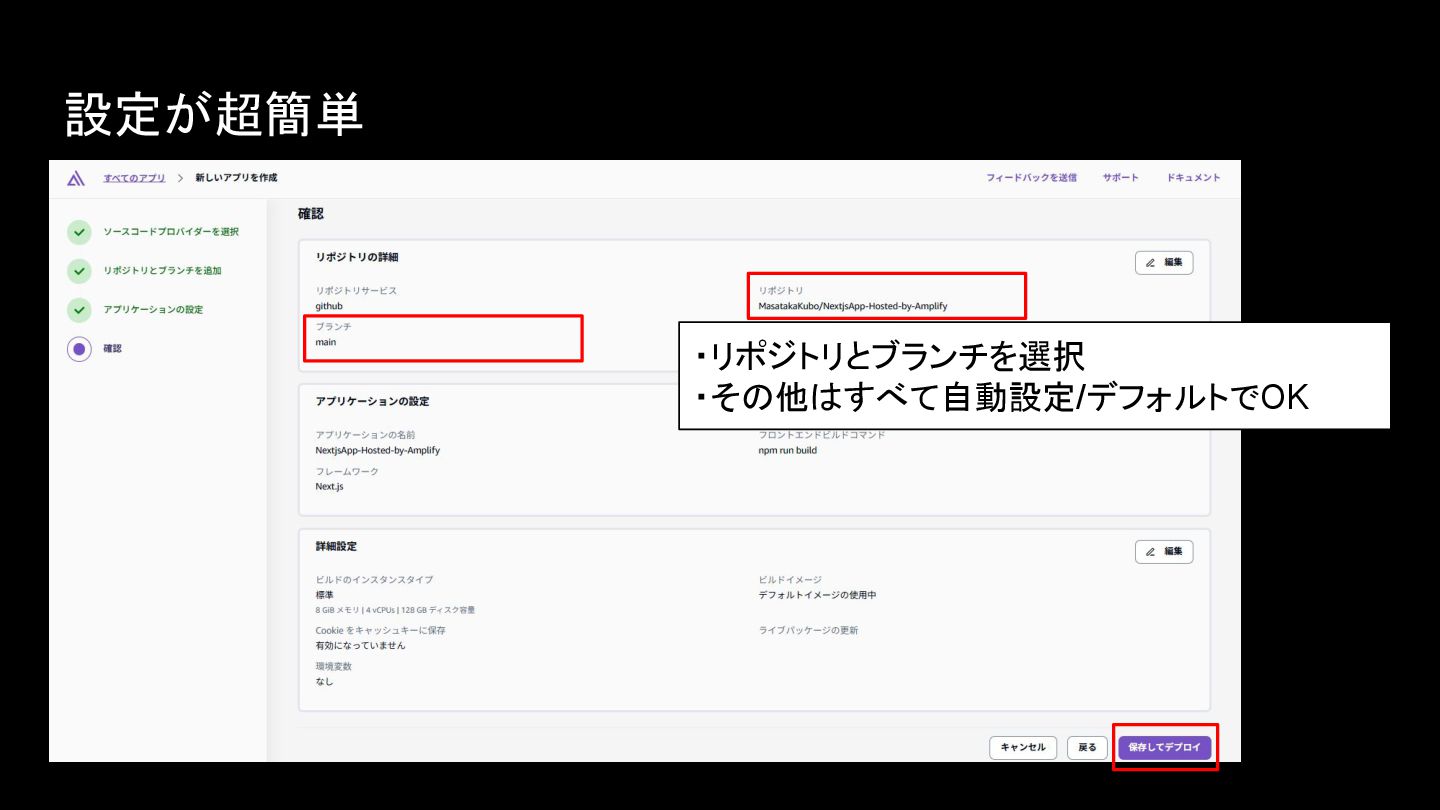Click the AWS Amplify logo icon
Screen dimensions: 1440x810
[76, 178]
